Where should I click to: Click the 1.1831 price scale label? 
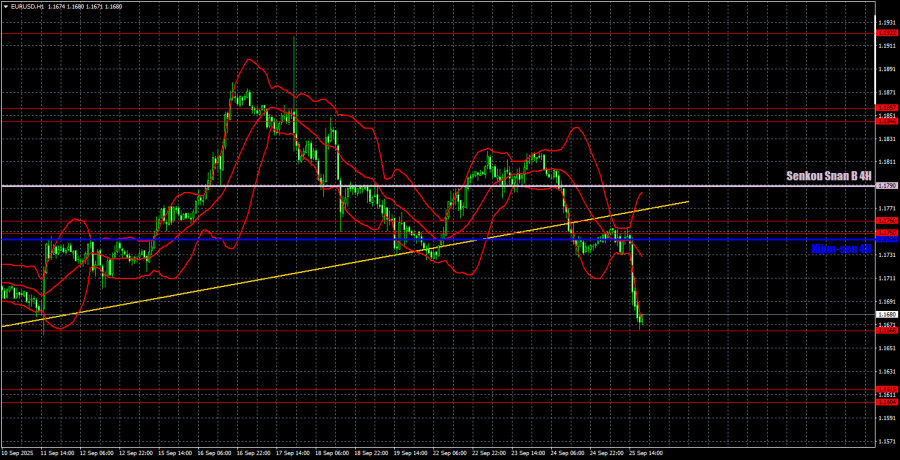coord(885,139)
